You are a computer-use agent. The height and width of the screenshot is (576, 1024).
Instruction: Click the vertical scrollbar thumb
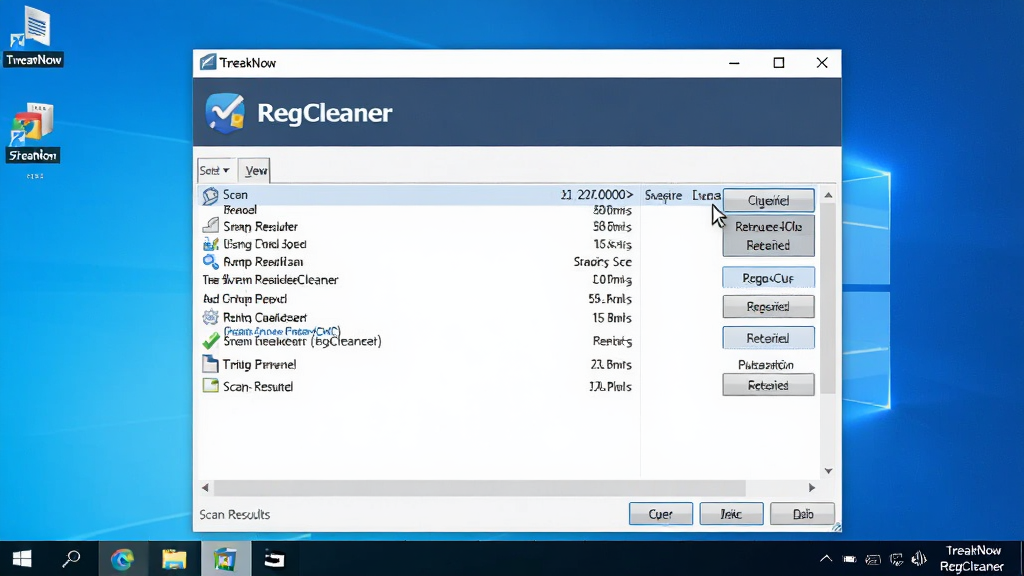tap(828, 298)
